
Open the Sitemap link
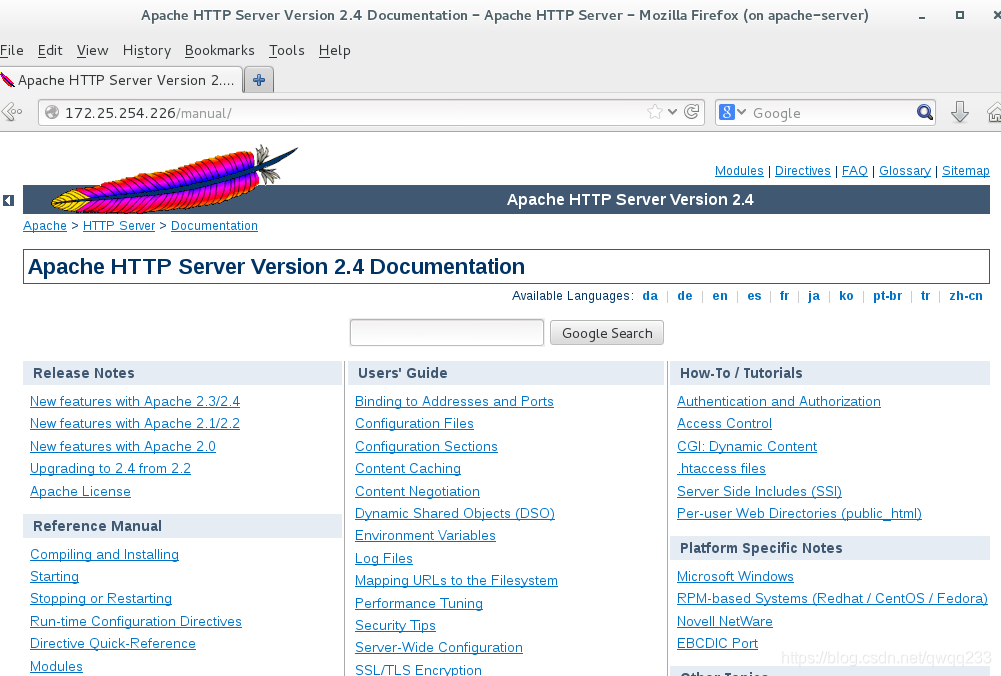pyautogui.click(x=965, y=170)
